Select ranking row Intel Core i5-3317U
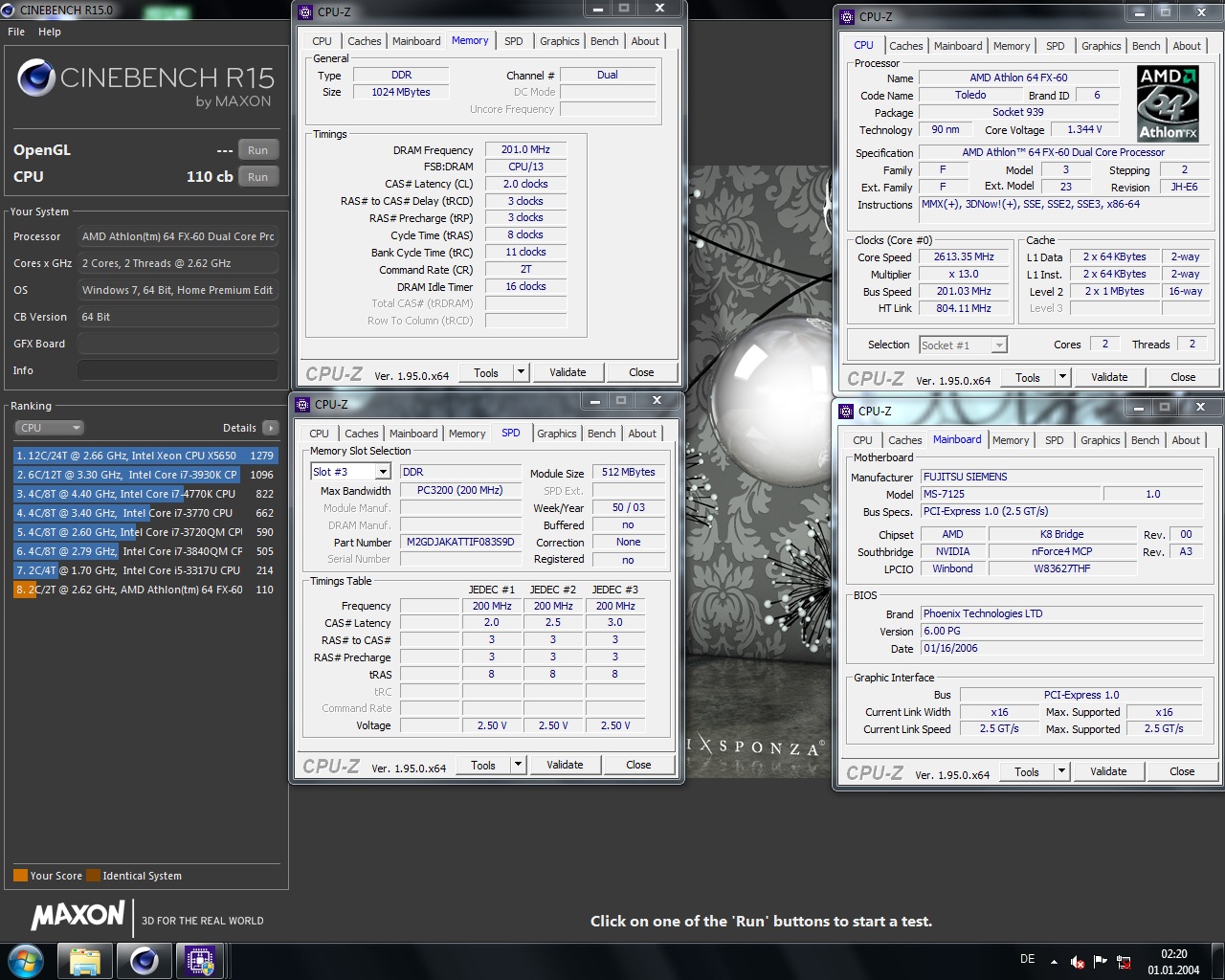This screenshot has width=1225, height=980. [145, 570]
